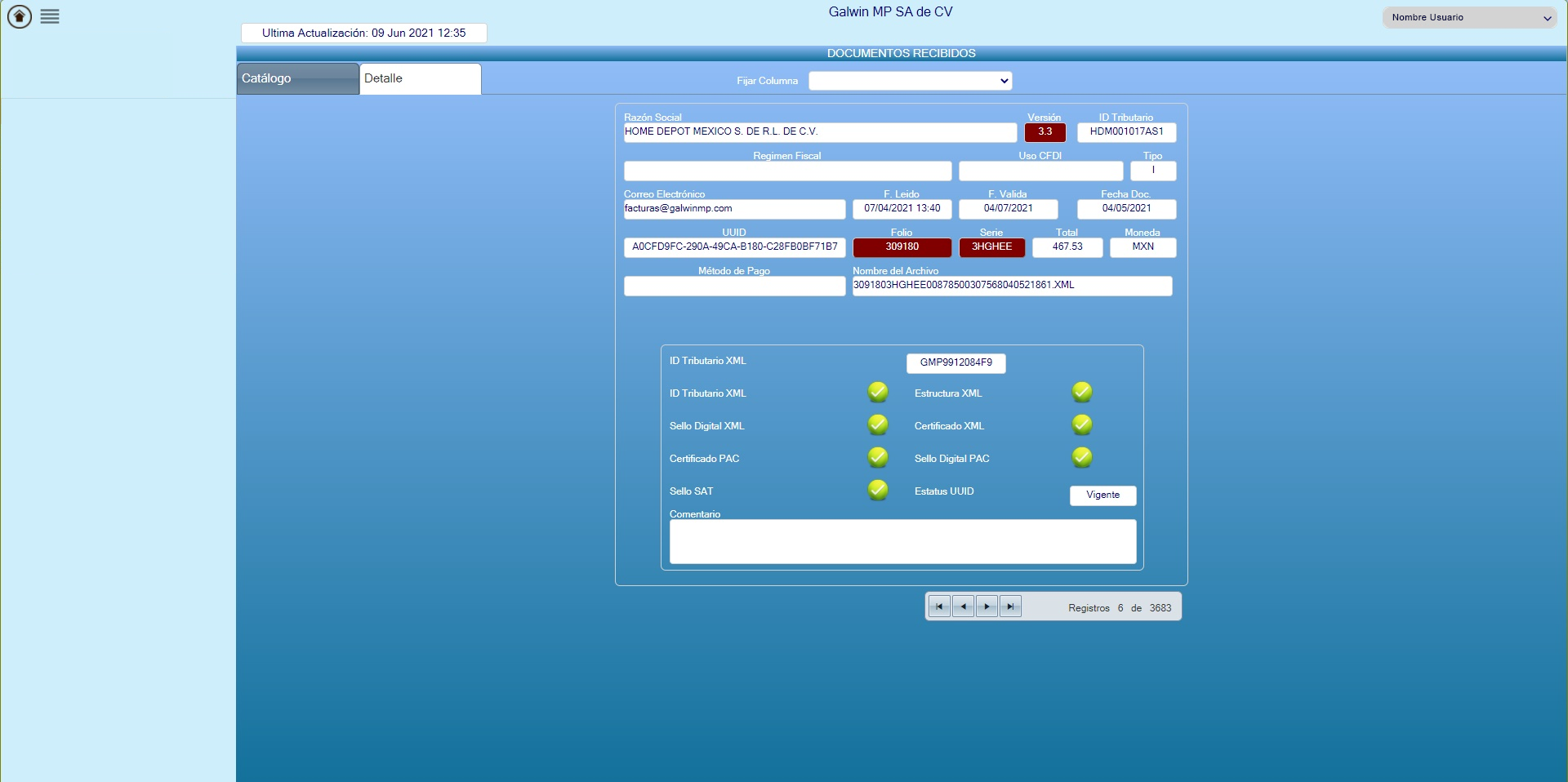Click the Moneda MXN field
The width and height of the screenshot is (1568, 782).
click(x=1143, y=247)
